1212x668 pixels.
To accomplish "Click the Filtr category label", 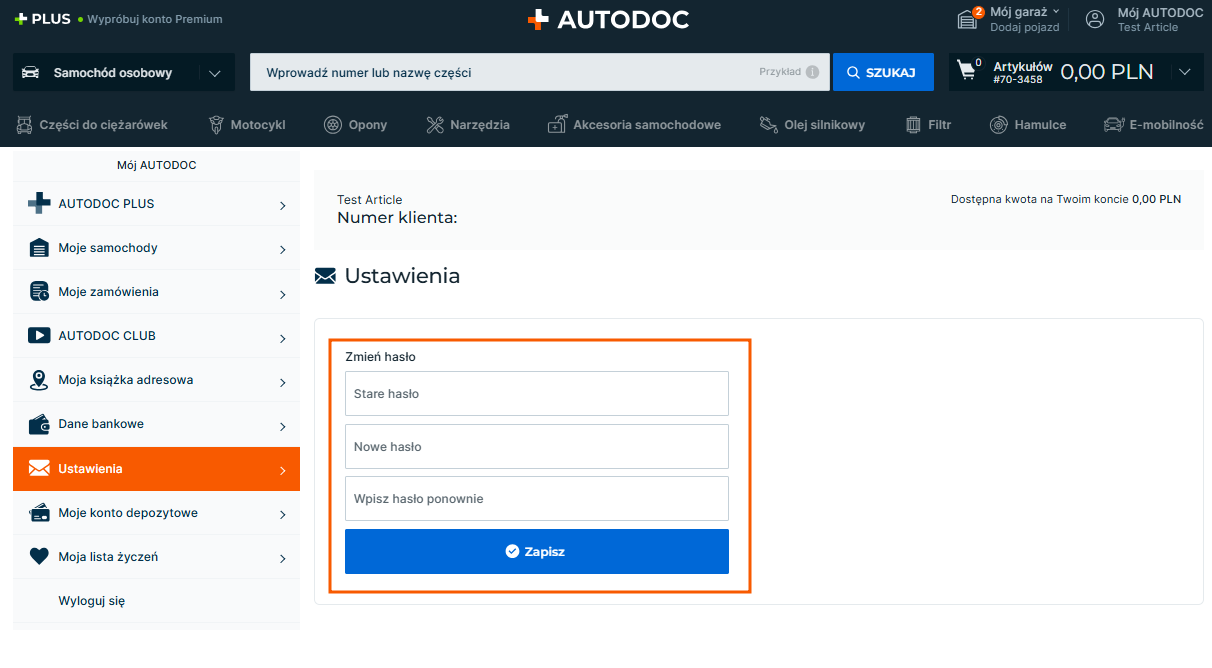I will coord(940,125).
